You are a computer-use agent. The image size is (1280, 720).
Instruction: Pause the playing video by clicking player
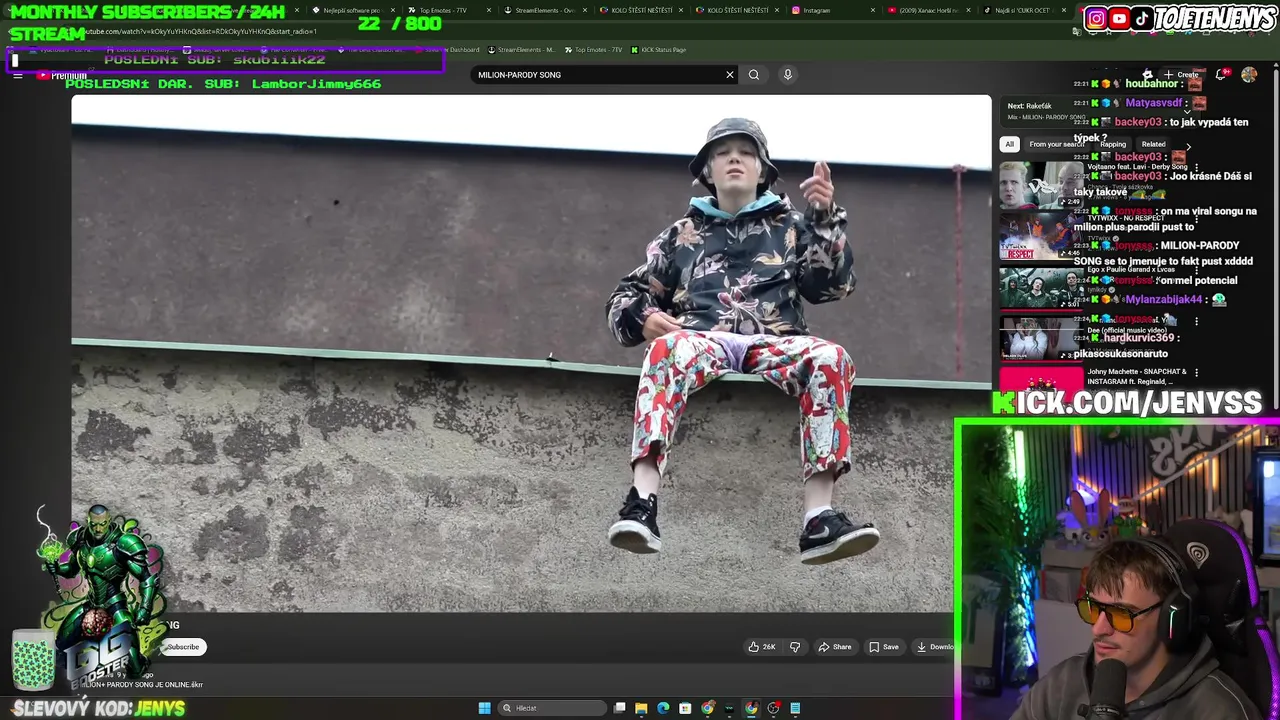click(531, 353)
